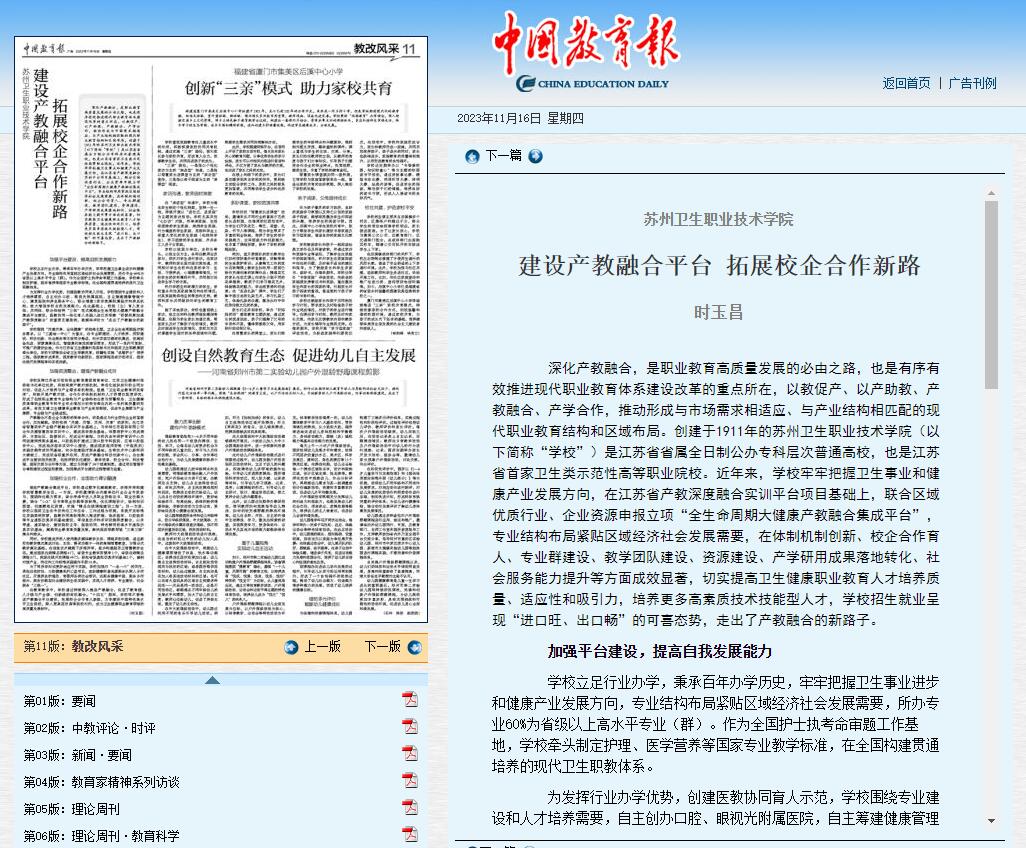Collapse the page list with the up triangle
Screen dimensions: 1026x848
pyautogui.click(x=212, y=680)
